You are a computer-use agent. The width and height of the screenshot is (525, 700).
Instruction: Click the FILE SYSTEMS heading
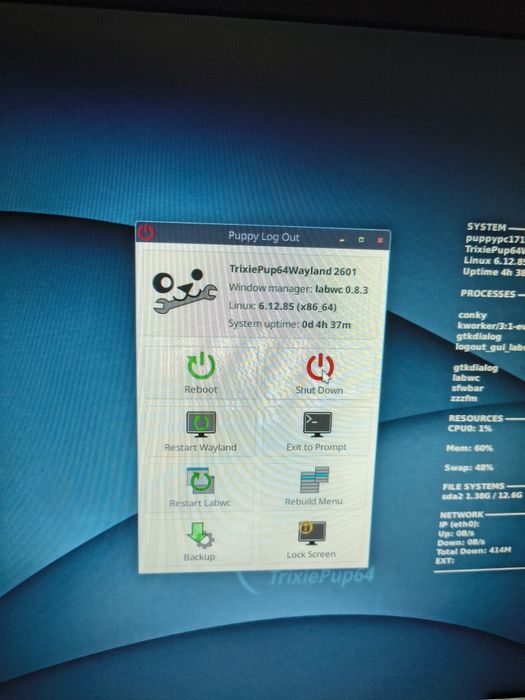pos(474,486)
